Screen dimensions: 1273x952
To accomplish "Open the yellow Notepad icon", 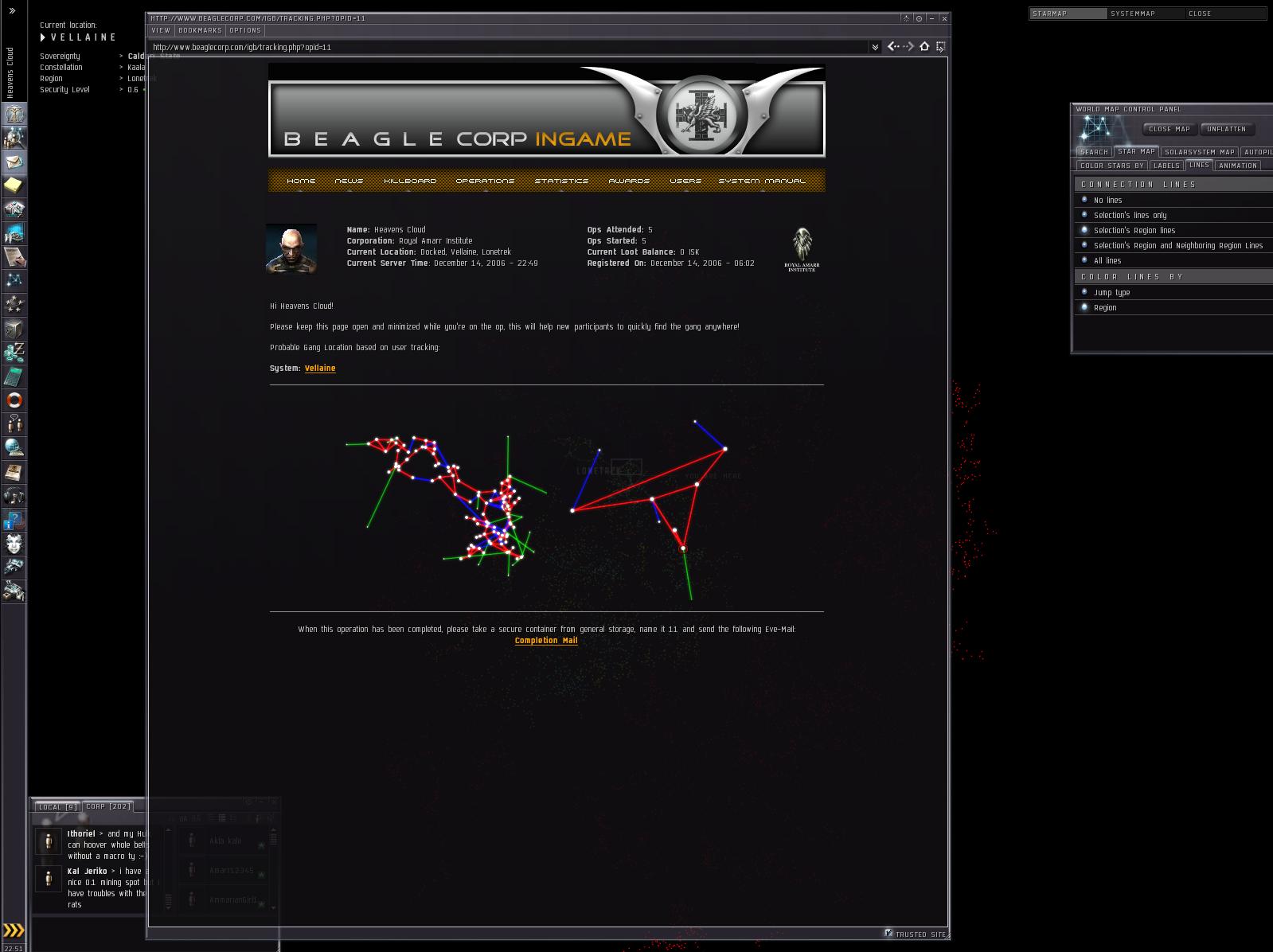I will (14, 185).
